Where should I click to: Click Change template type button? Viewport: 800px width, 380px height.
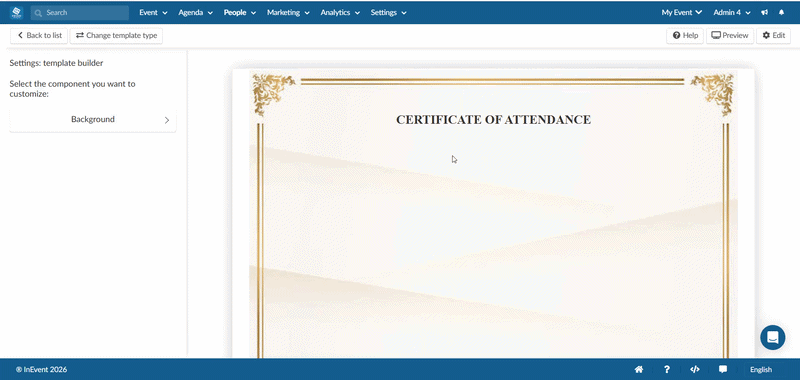pyautogui.click(x=116, y=36)
